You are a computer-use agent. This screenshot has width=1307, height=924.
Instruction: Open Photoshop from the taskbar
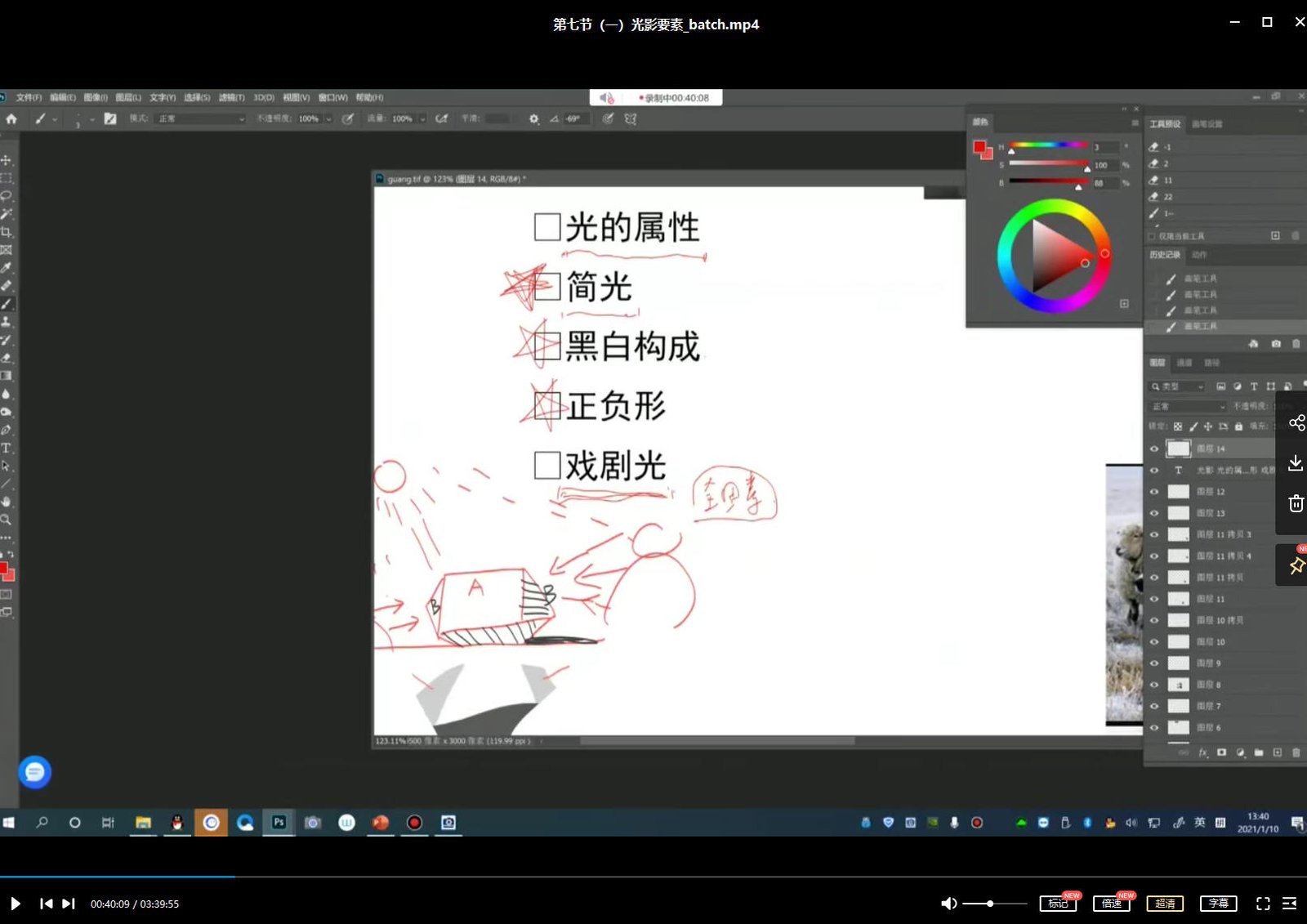coord(279,823)
